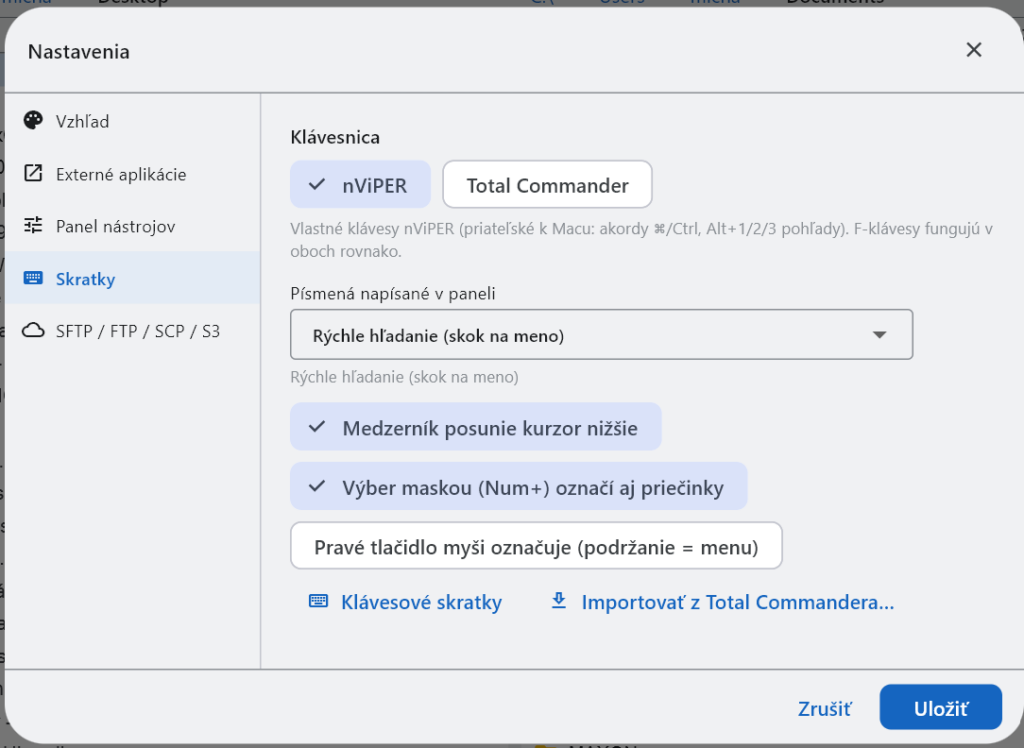Open the SFTP / FTP / SCP / S3 section
Viewport: 1024px width, 748px height.
133,331
